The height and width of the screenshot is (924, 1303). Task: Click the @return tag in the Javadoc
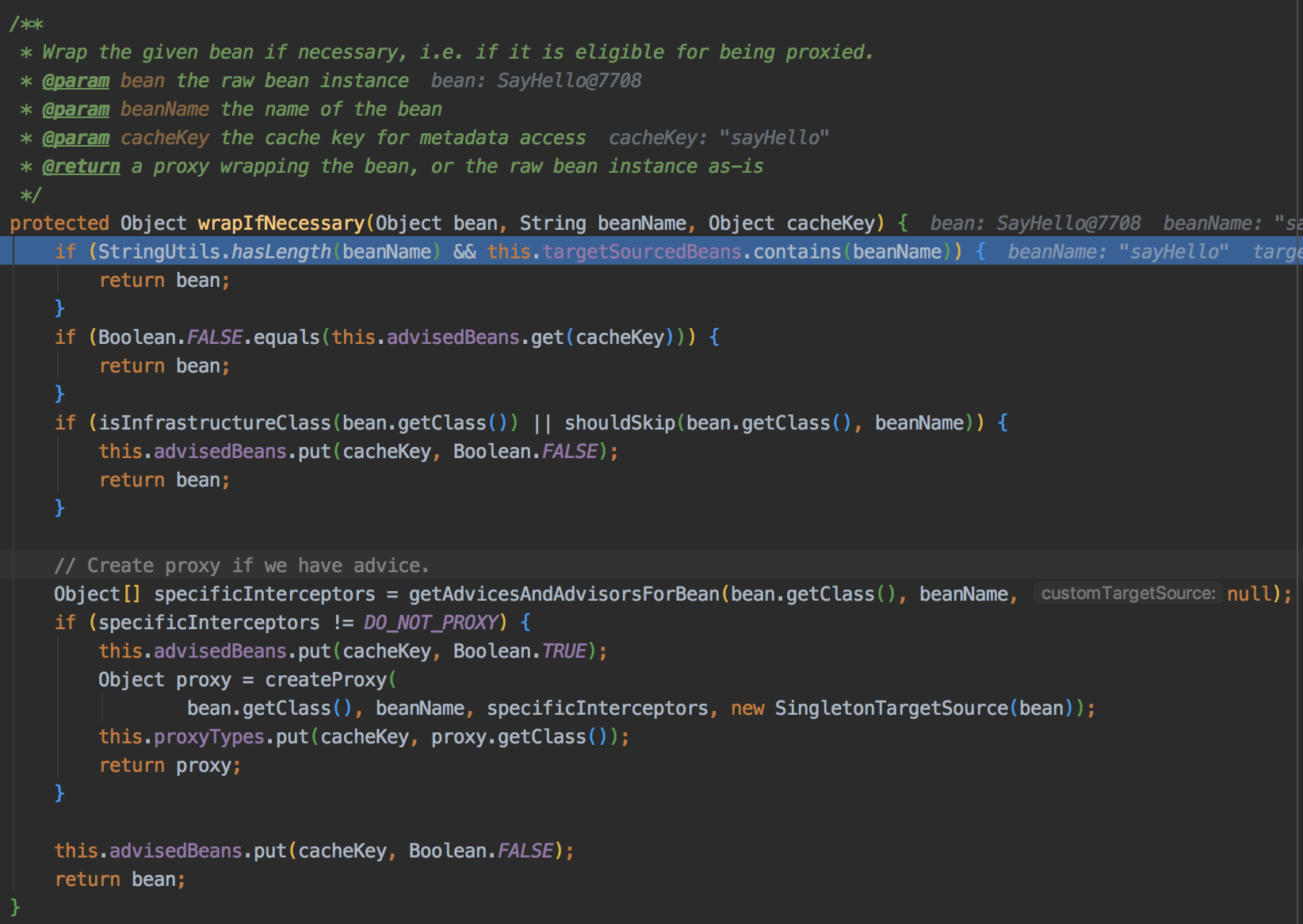pos(81,166)
